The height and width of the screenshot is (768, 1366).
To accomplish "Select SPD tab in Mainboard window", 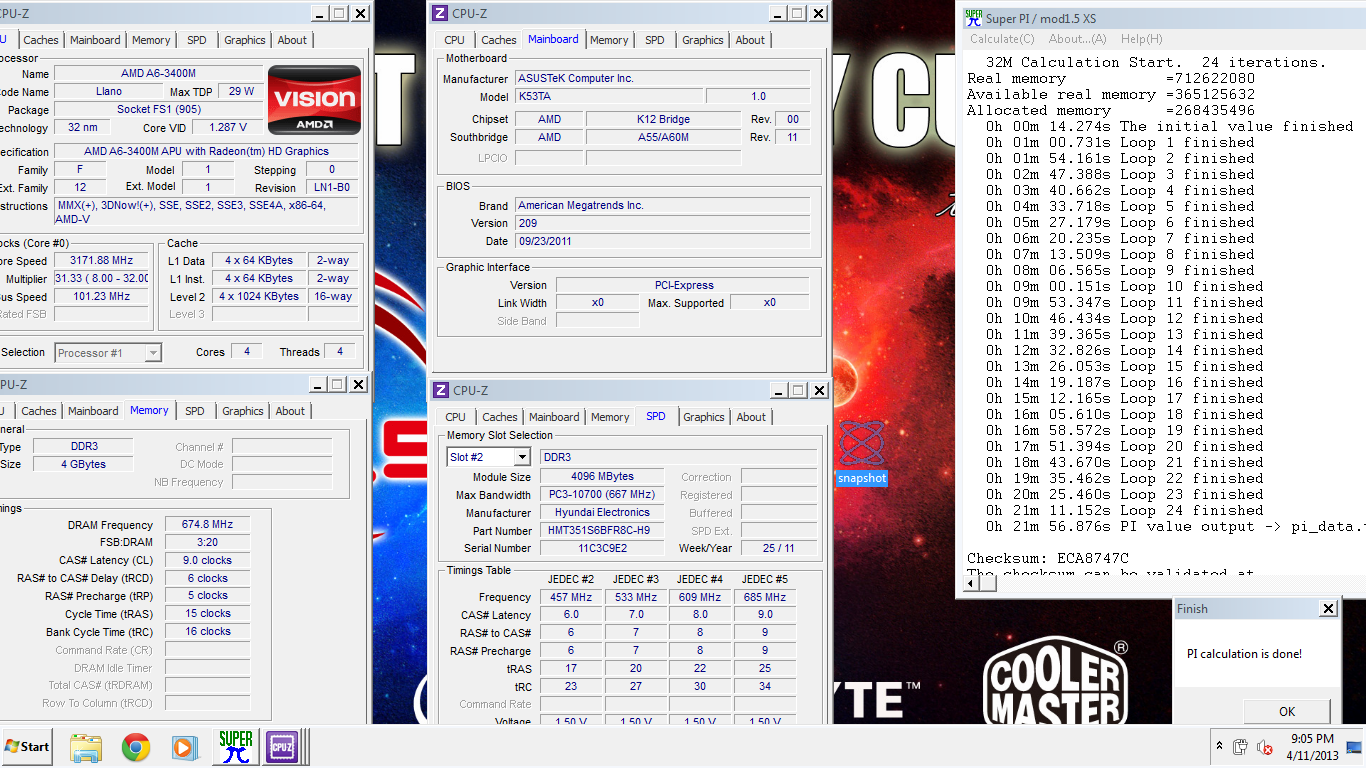I will coord(654,40).
